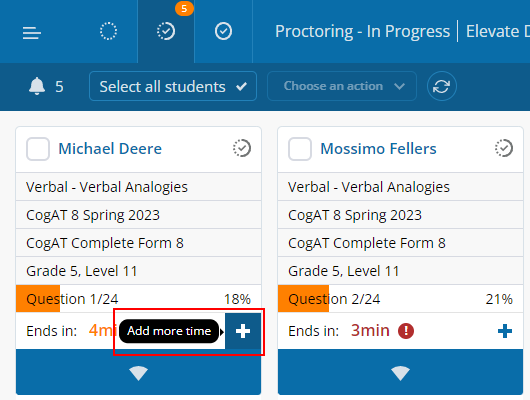Open Michael Deere student link
The image size is (530, 400).
[110, 149]
